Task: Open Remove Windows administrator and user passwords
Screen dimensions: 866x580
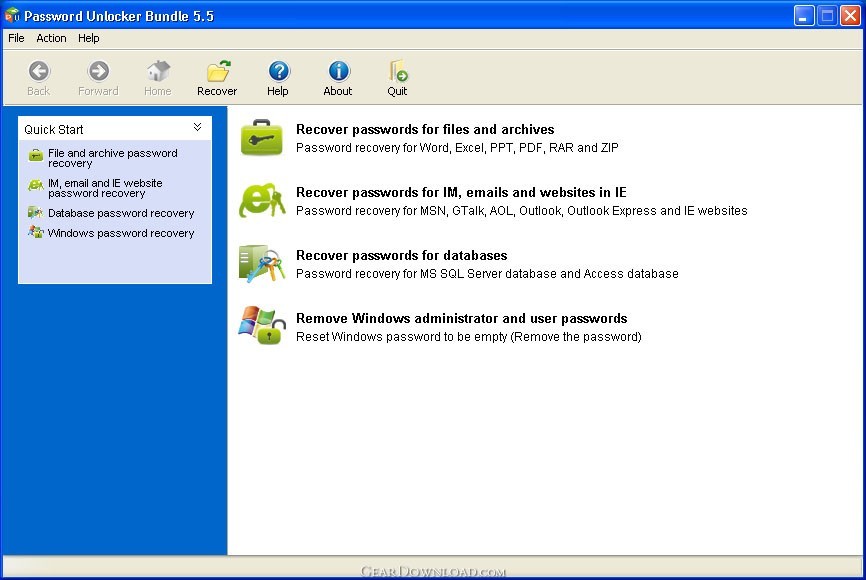Action: point(462,318)
